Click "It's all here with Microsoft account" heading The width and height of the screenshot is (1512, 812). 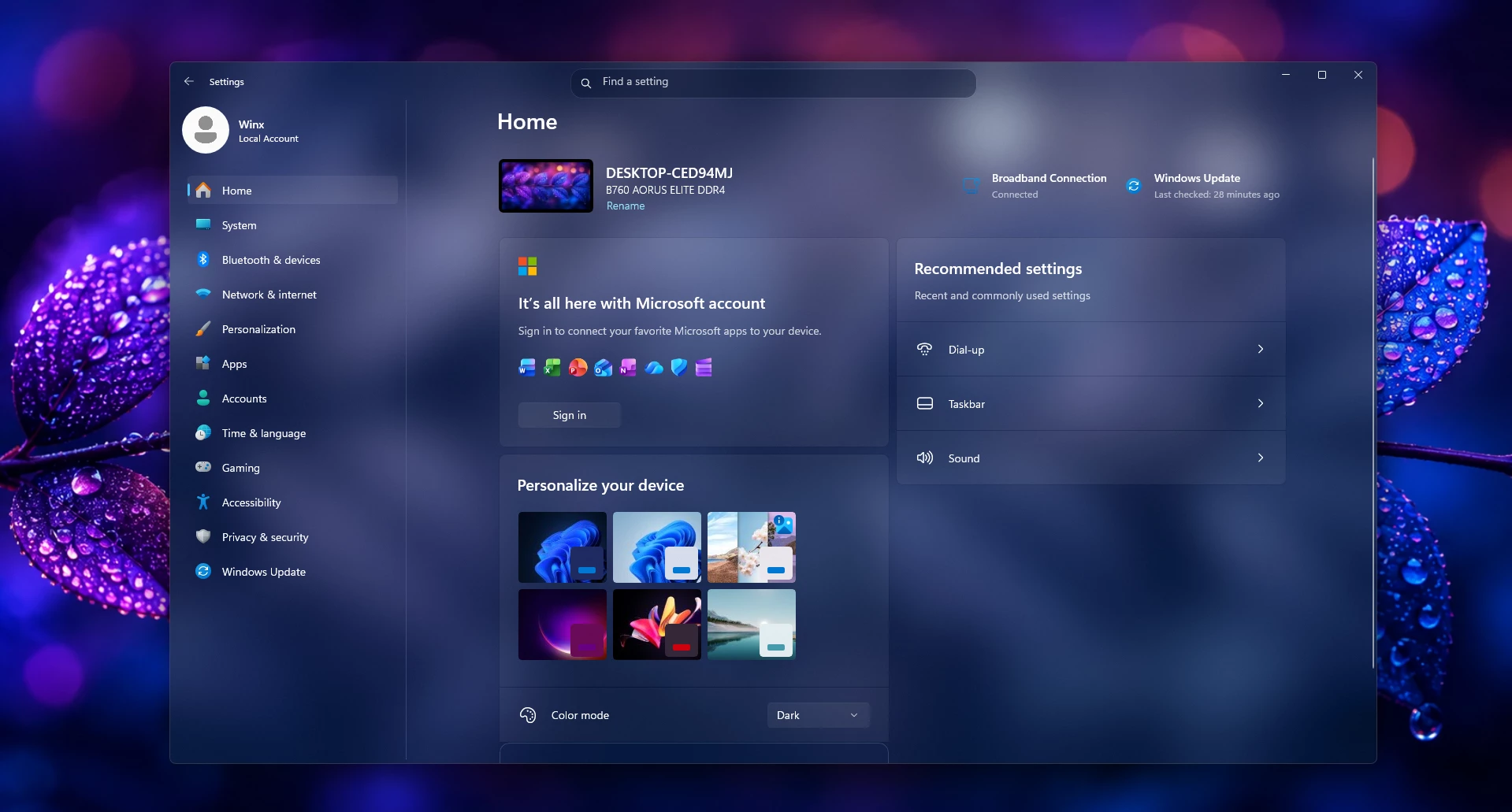pos(641,303)
